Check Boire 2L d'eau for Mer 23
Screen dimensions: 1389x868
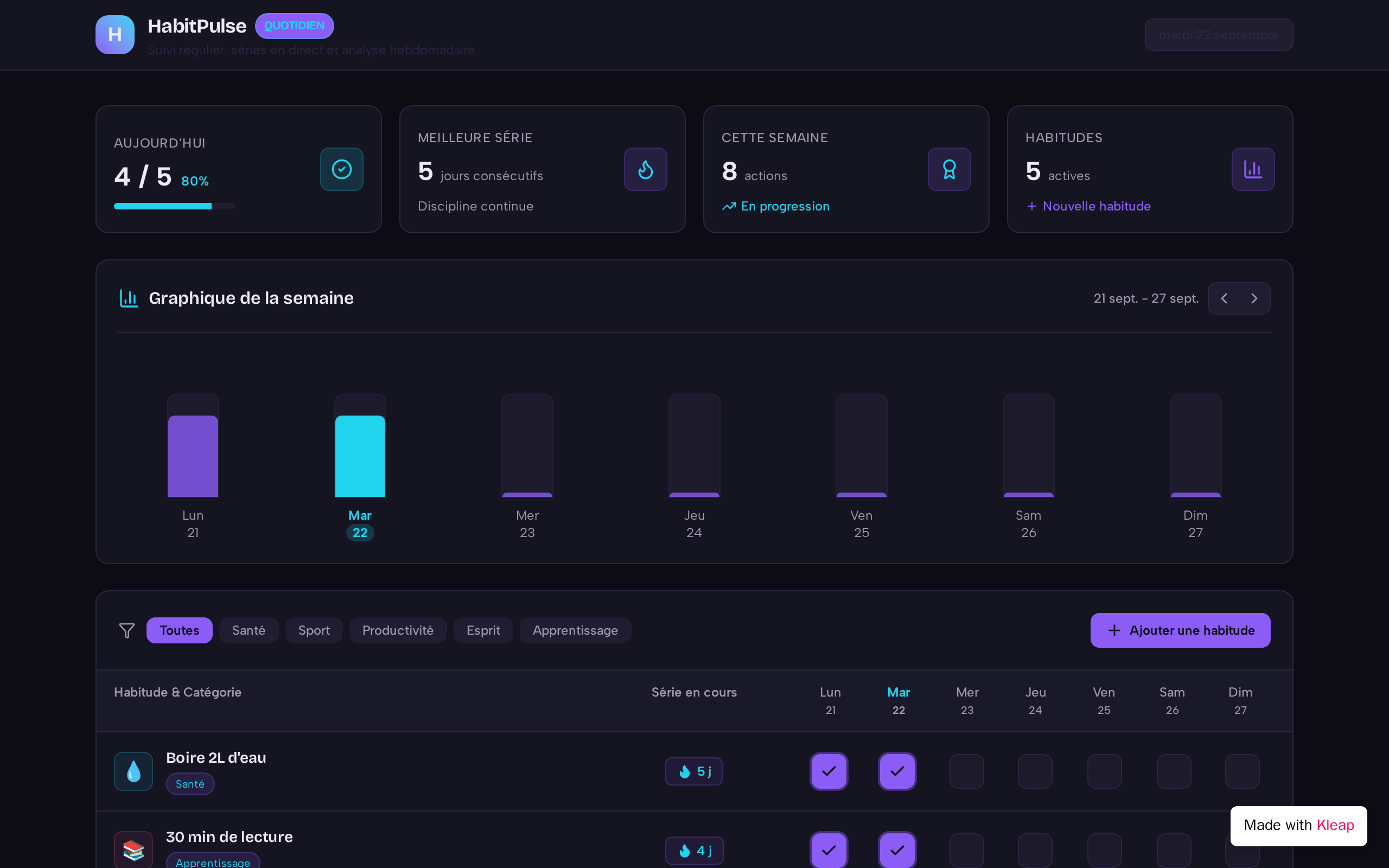pyautogui.click(x=966, y=771)
